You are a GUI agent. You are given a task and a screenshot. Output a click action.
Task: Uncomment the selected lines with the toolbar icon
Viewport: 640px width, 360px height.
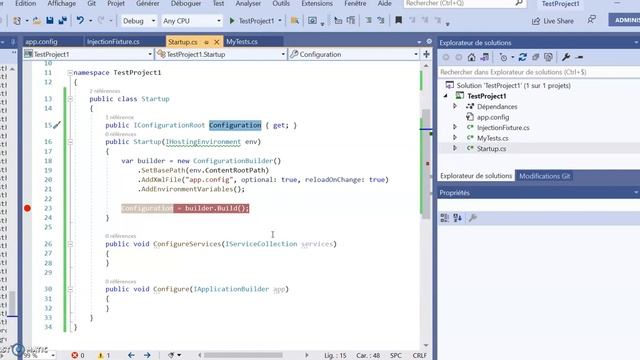381,20
